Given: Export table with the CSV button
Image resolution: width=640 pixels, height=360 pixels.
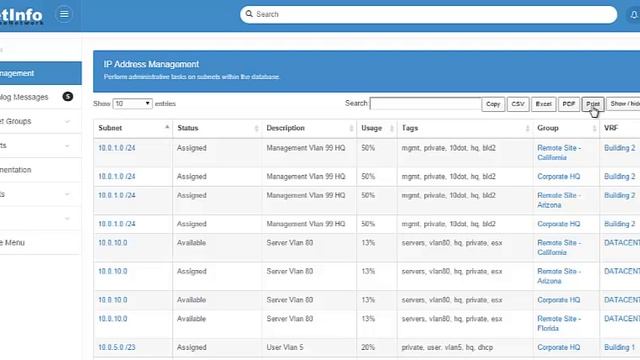Looking at the screenshot, I should [x=518, y=104].
